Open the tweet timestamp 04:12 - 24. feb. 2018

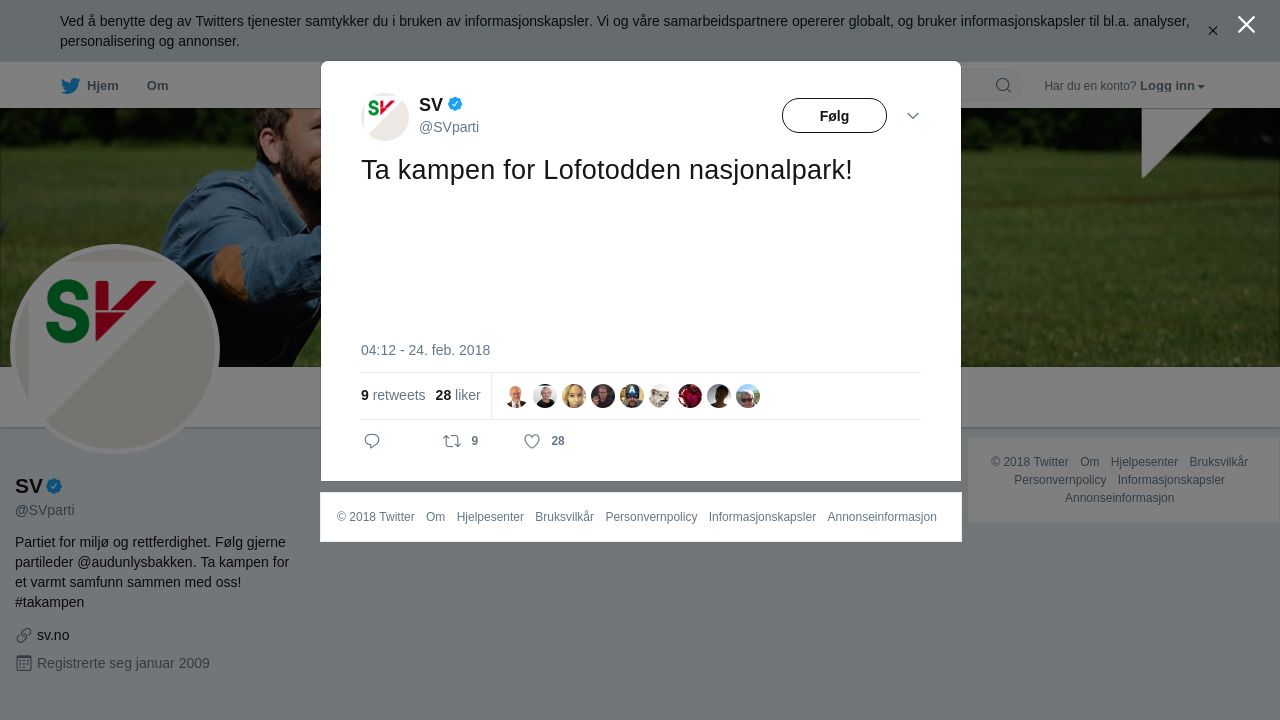pos(425,350)
